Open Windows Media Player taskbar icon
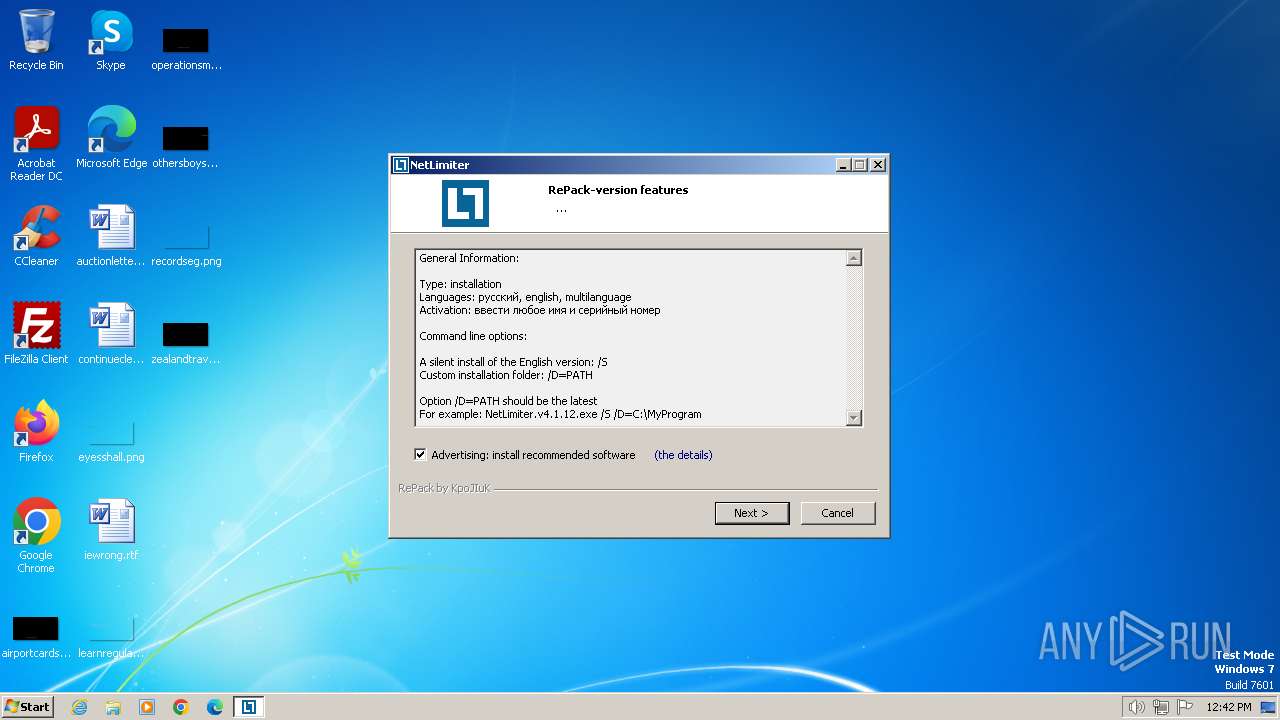The image size is (1280, 720). [x=147, y=707]
